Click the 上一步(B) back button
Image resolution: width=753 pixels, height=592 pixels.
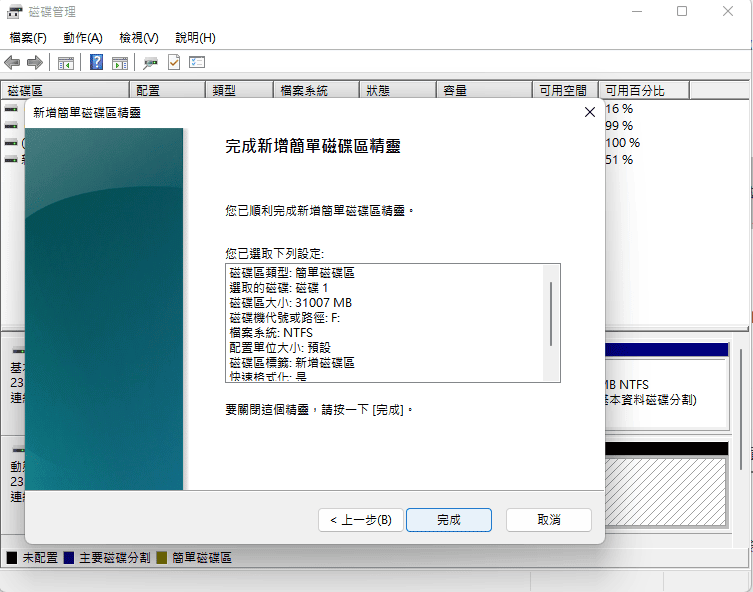361,520
